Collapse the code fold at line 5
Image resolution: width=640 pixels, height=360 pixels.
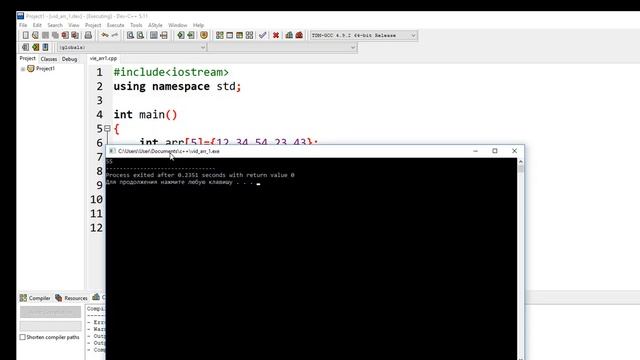coord(107,129)
